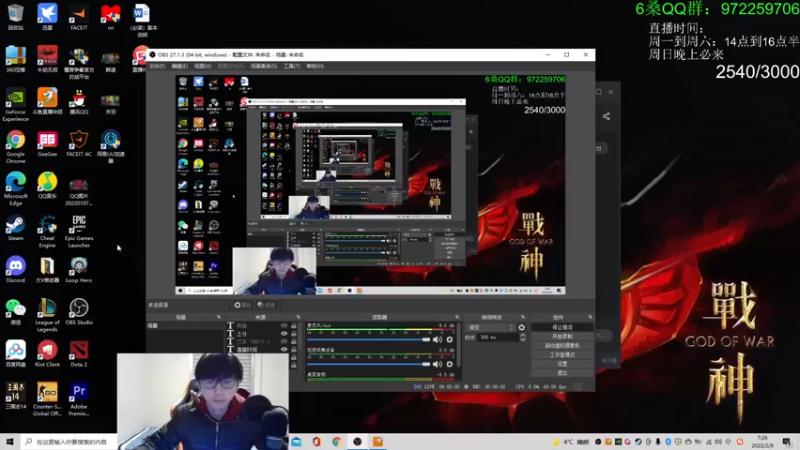Launch Steam from the desktop

click(15, 228)
